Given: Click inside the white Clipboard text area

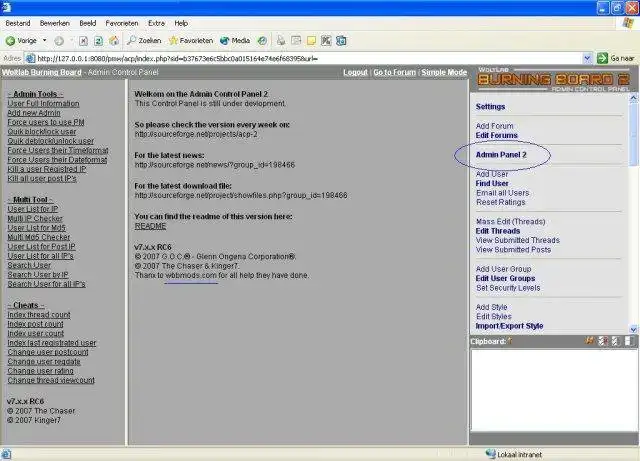Looking at the screenshot, I should 554,390.
